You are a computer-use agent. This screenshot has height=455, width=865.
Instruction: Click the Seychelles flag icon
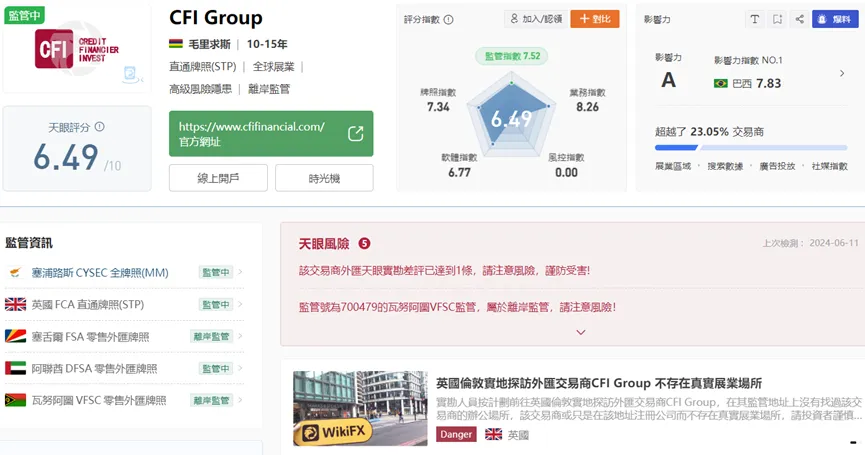pos(15,336)
